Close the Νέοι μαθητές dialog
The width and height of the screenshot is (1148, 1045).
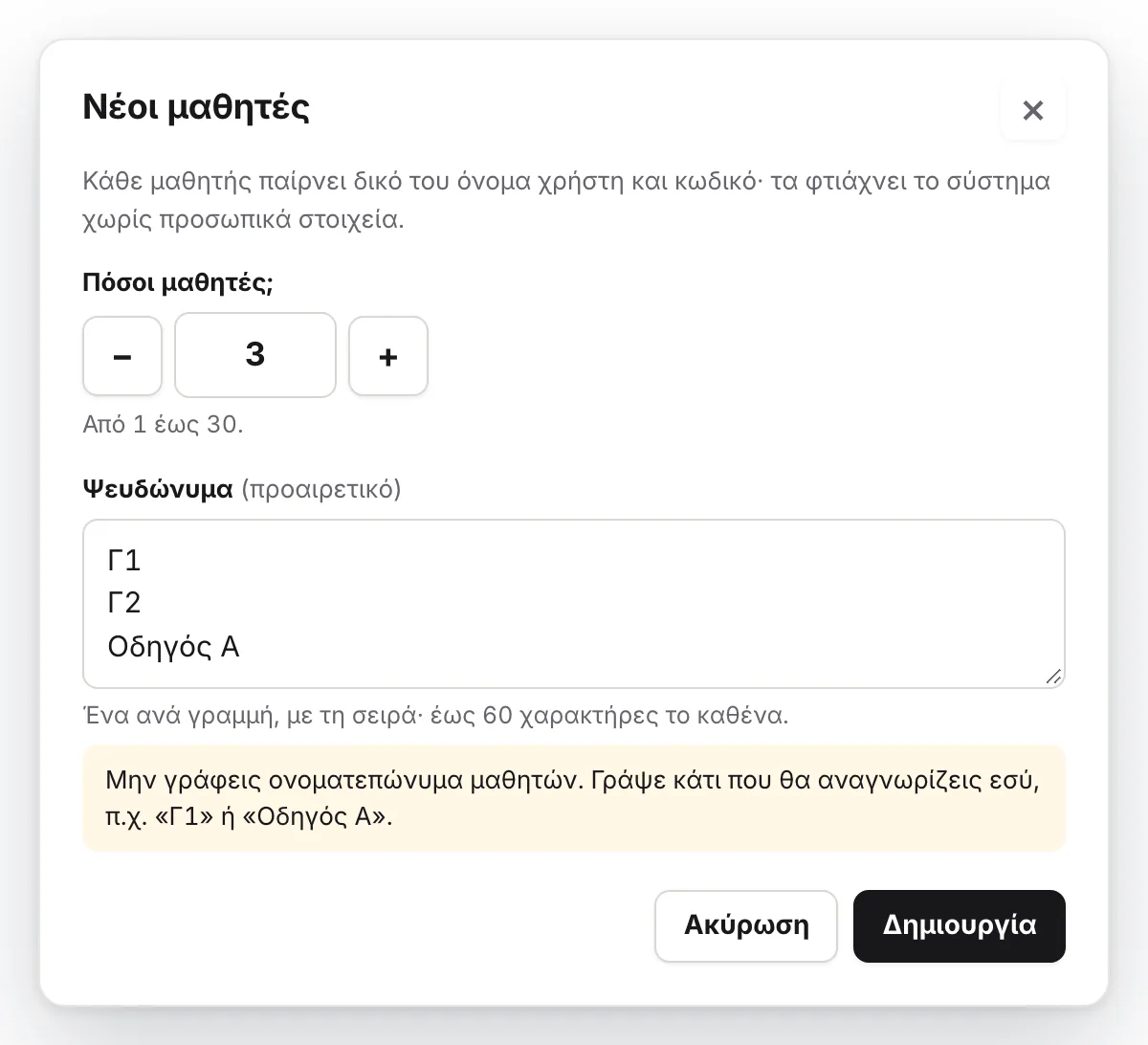(1032, 110)
